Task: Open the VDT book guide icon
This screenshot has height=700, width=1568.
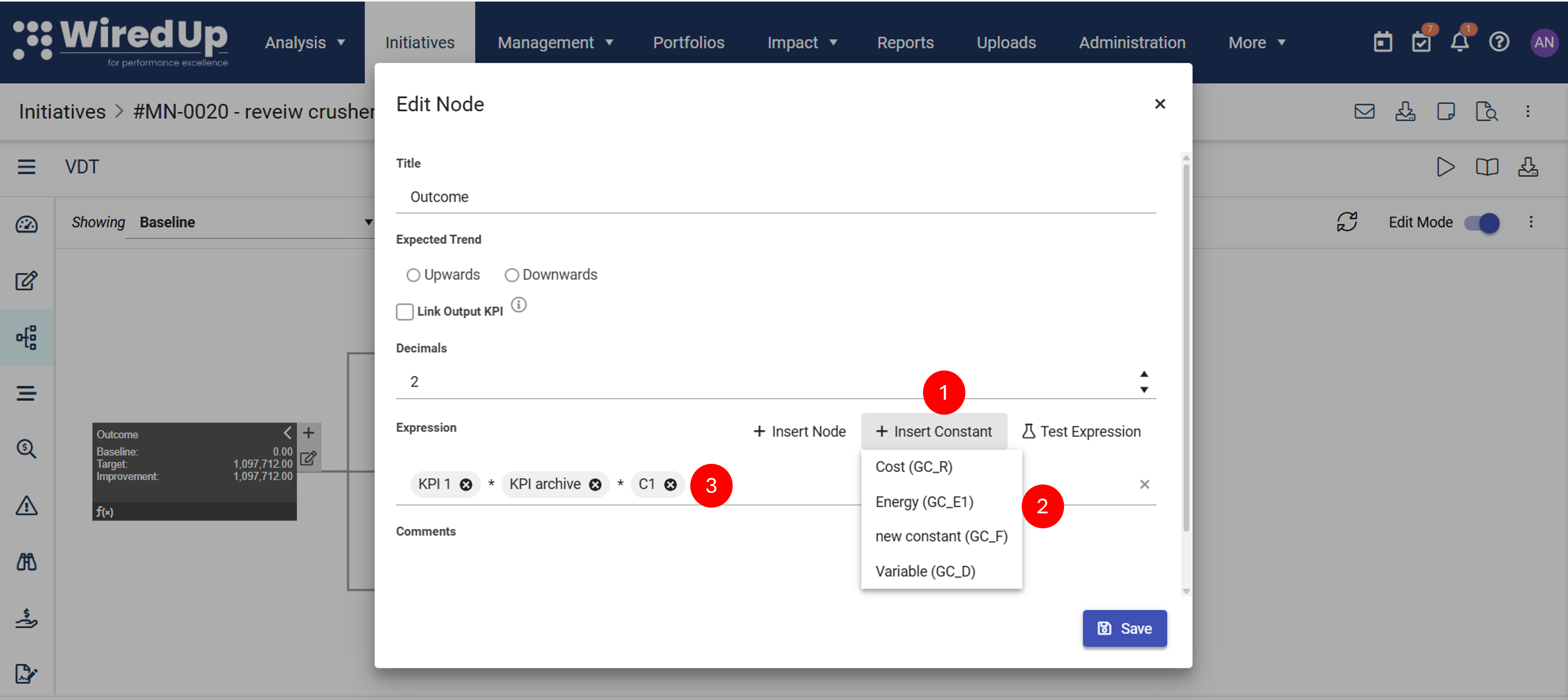Action: pos(1486,167)
